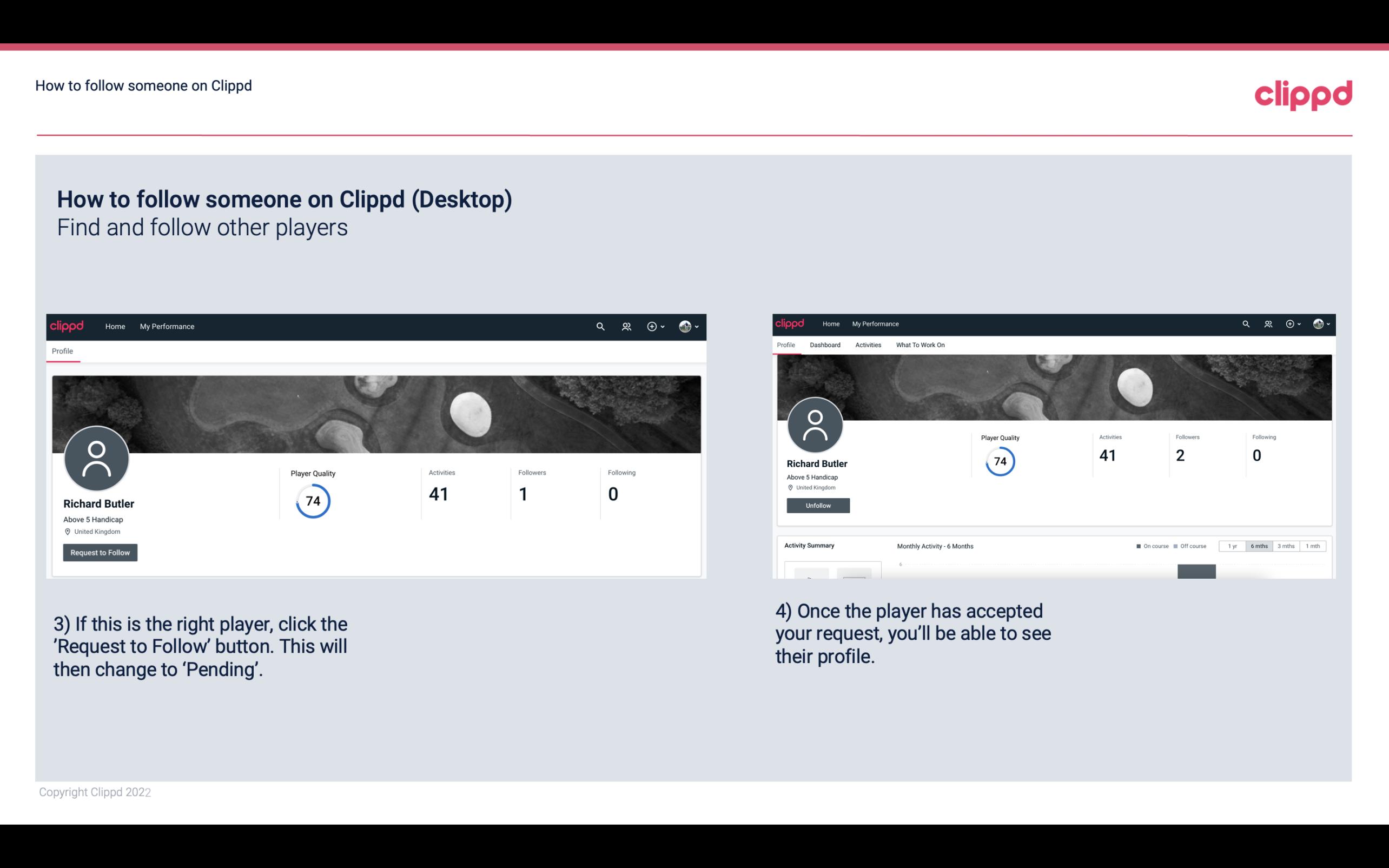Click the Request to Follow button

click(100, 552)
